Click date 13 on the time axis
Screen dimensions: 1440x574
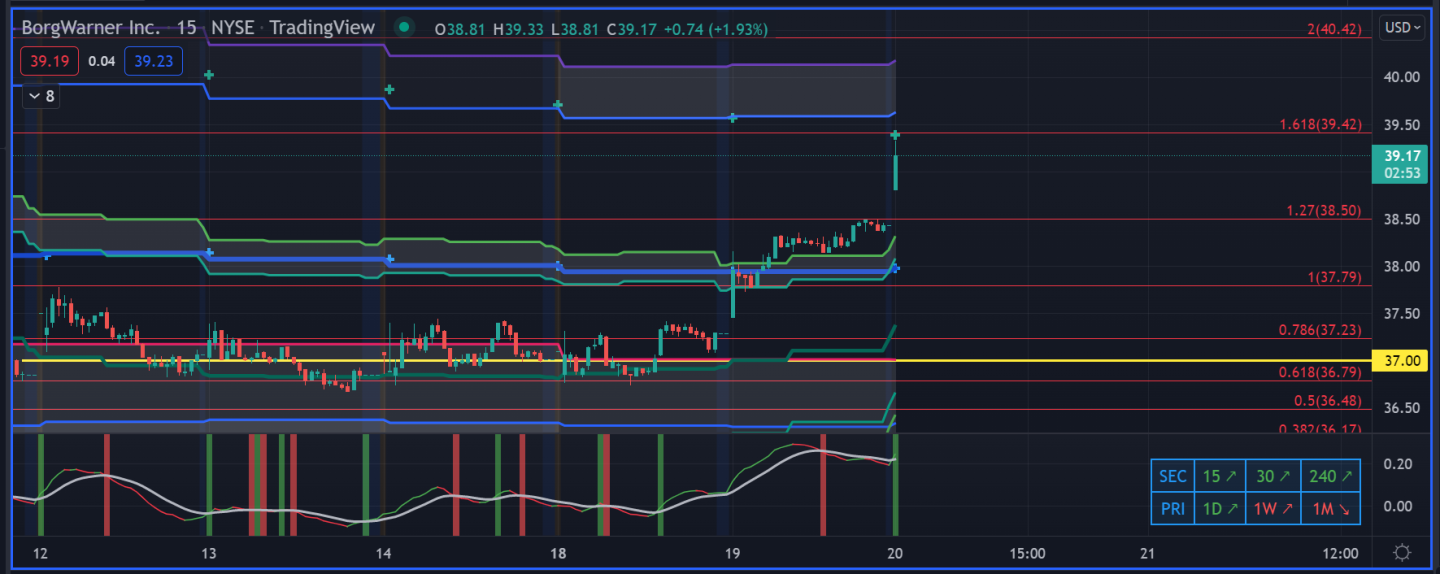(209, 553)
